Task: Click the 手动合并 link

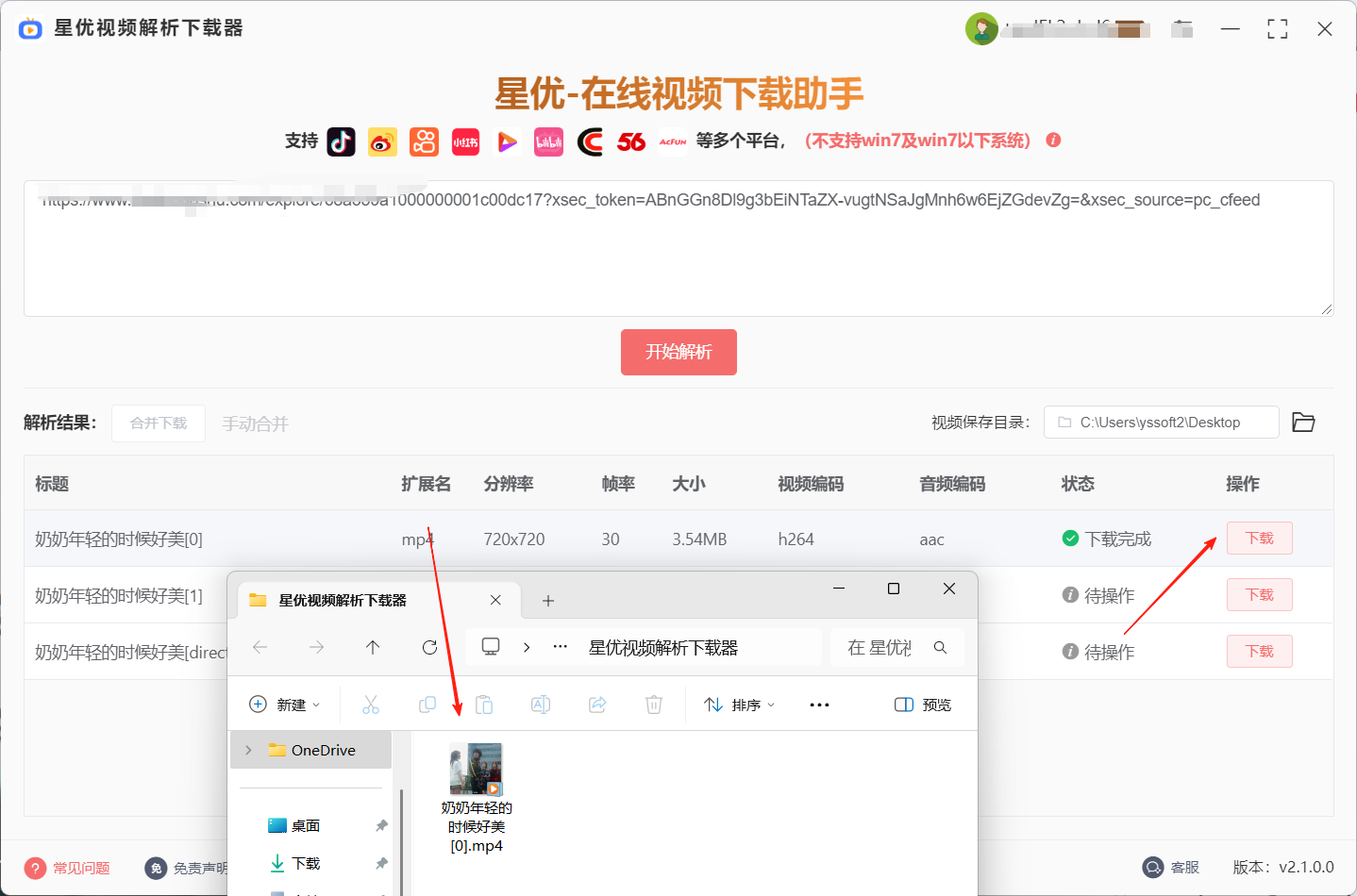Action: 255,423
